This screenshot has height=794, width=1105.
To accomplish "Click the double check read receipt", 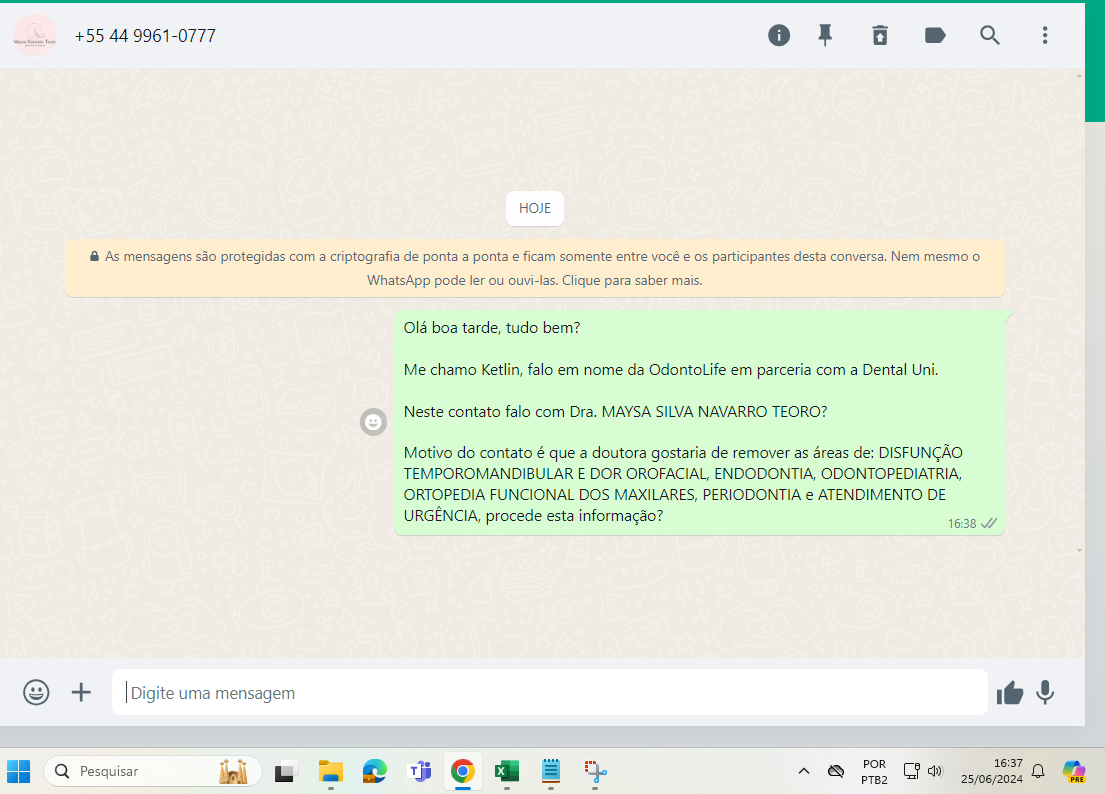I will [x=989, y=523].
